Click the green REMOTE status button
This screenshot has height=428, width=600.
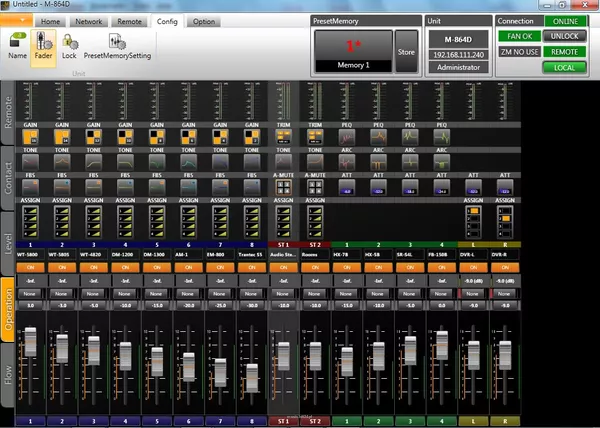point(564,52)
